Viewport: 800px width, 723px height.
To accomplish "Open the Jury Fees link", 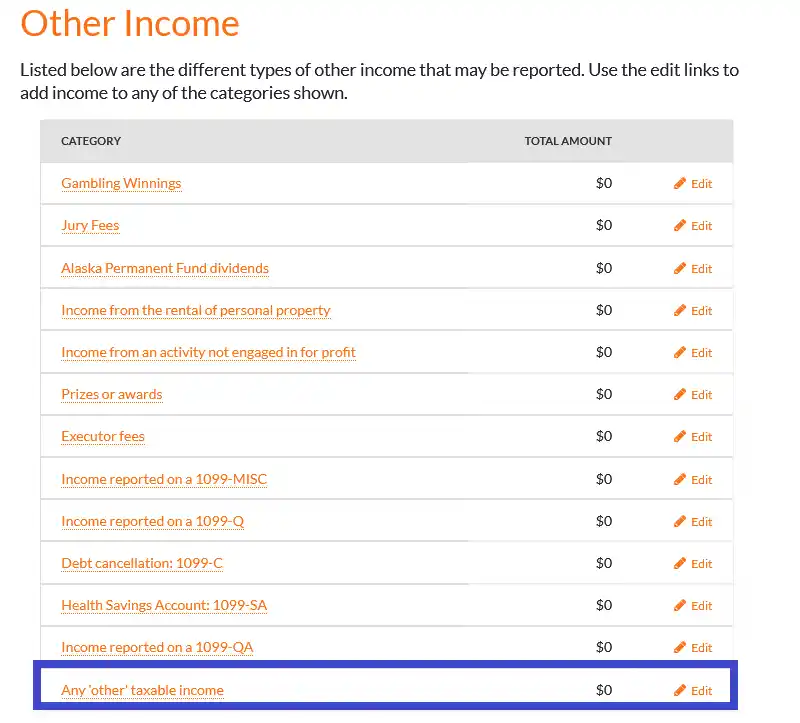I will [90, 225].
